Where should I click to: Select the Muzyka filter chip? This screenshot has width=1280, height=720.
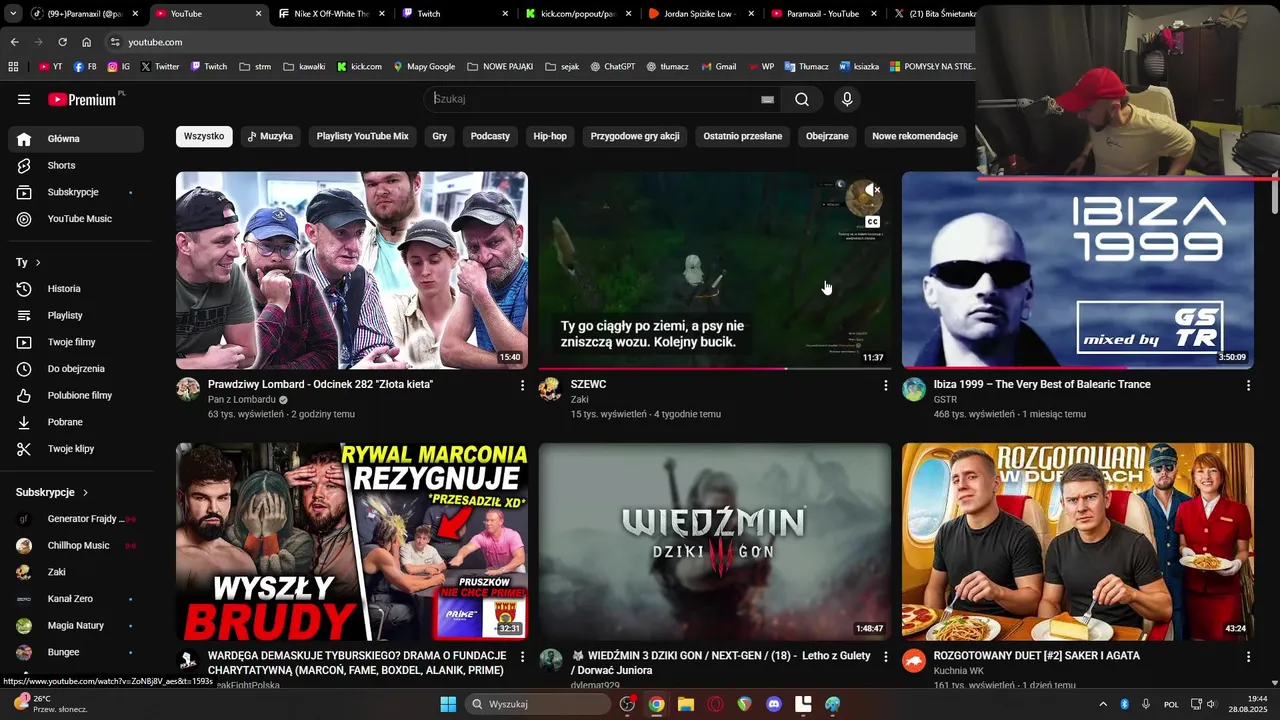(270, 136)
